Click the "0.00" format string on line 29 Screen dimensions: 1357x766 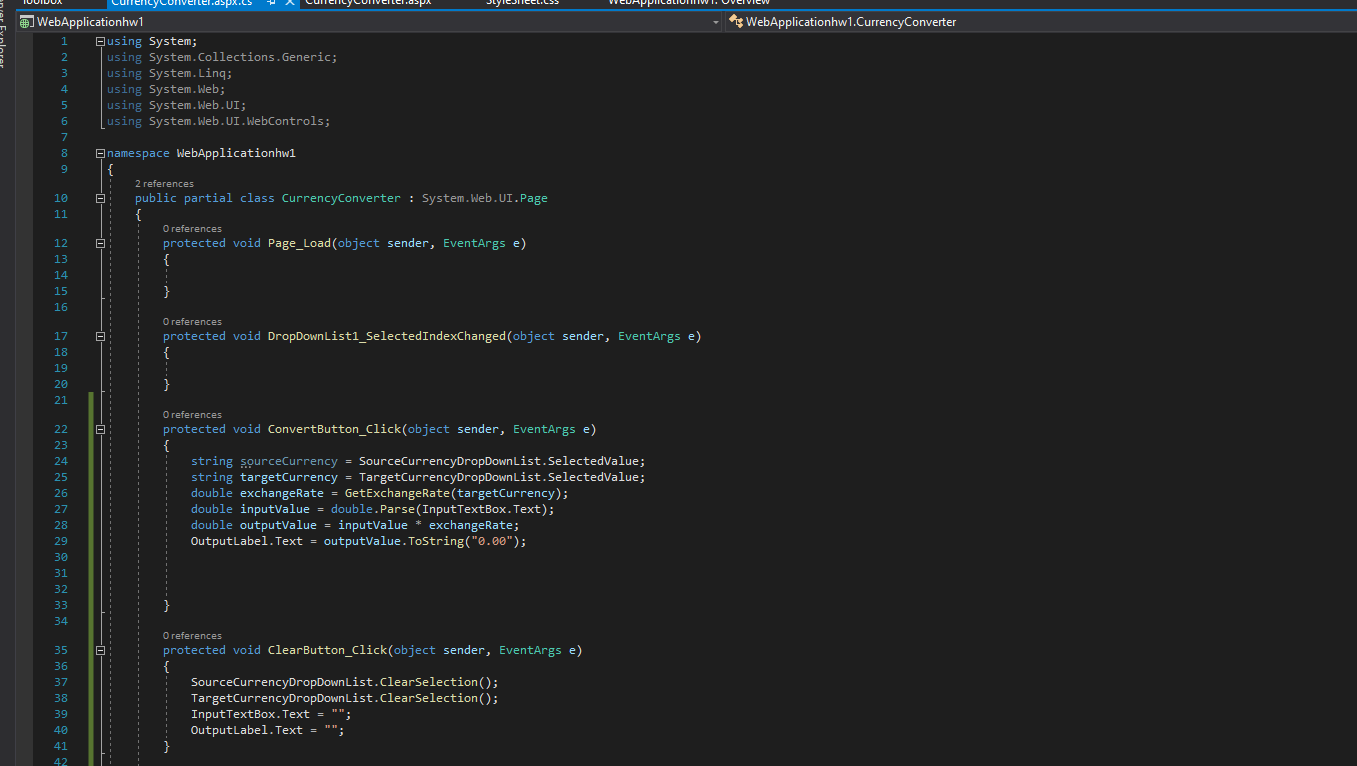pyautogui.click(x=492, y=541)
